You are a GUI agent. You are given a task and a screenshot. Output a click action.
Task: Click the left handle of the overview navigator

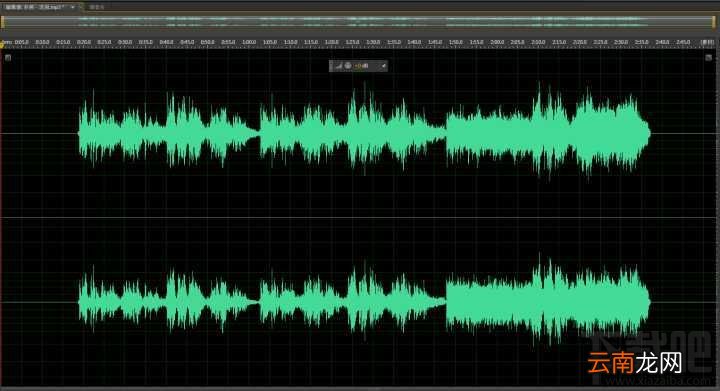(x=3, y=22)
